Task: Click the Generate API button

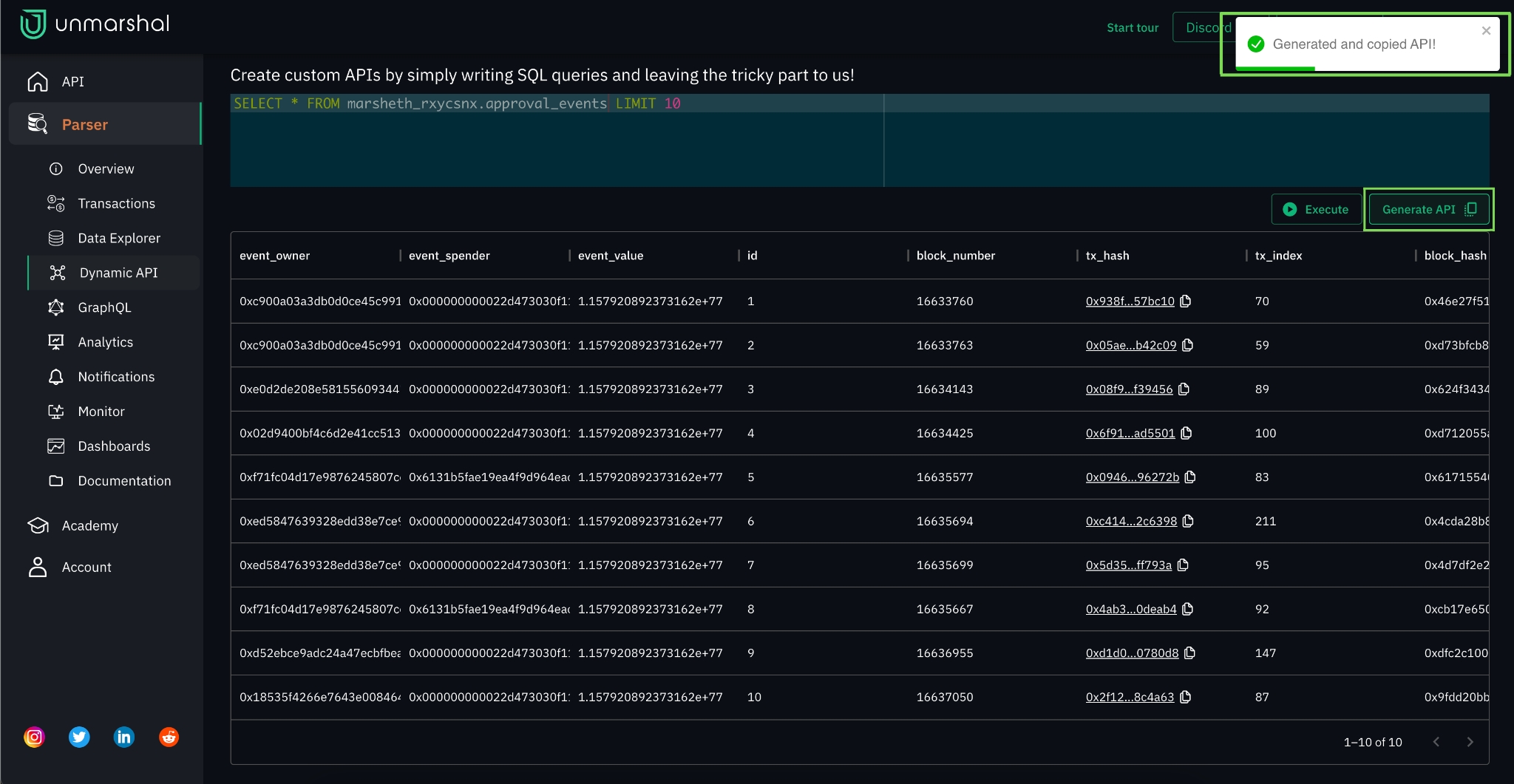Action: coord(1428,209)
